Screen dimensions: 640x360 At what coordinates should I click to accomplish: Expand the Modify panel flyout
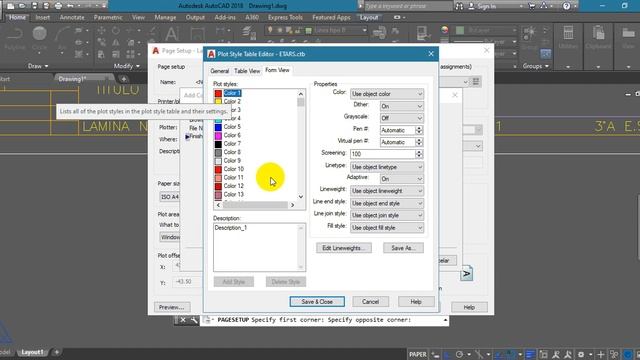click(x=126, y=66)
